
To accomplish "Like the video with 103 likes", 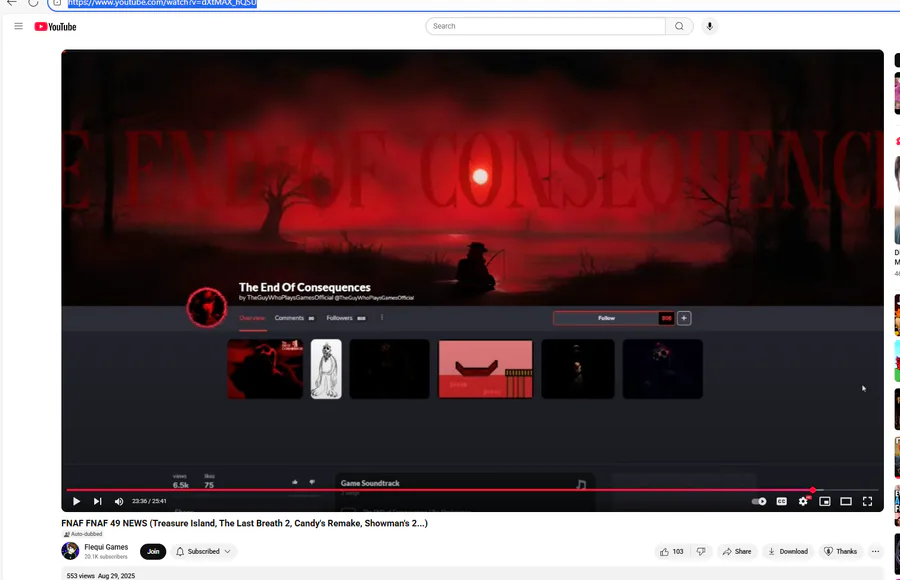I will (x=672, y=551).
